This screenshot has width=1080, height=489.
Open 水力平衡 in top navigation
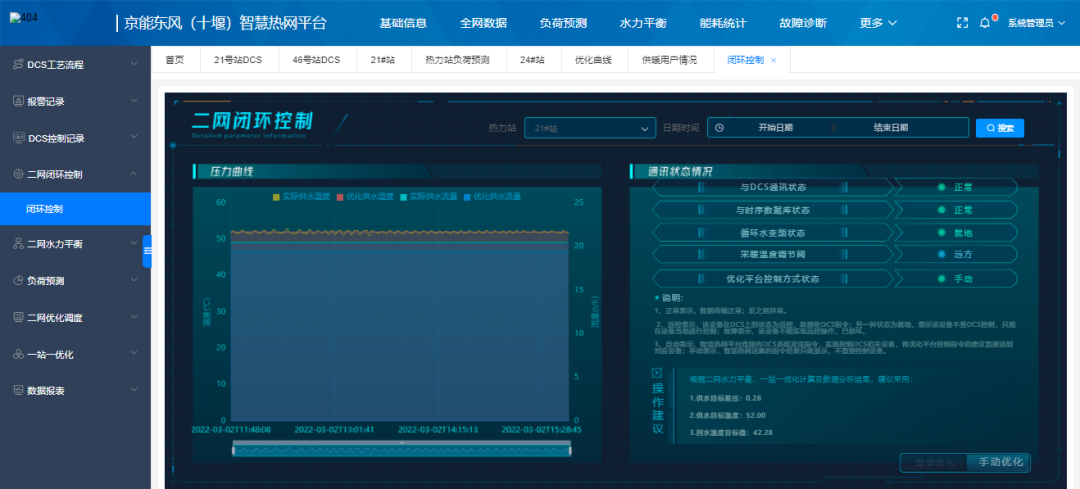643,23
